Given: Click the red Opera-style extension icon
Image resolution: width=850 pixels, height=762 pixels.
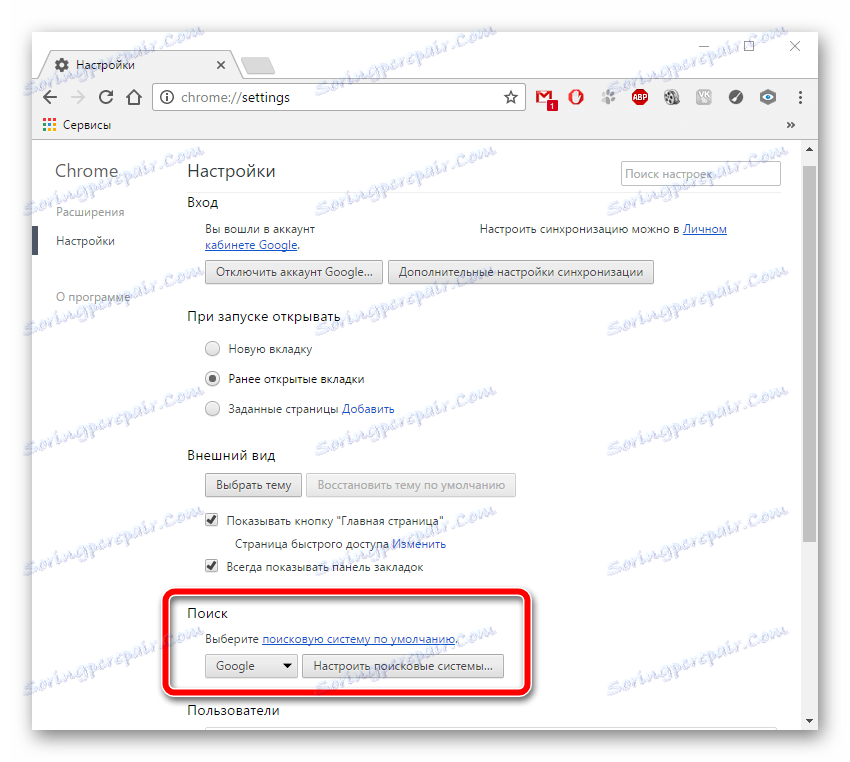Looking at the screenshot, I should click(x=576, y=98).
